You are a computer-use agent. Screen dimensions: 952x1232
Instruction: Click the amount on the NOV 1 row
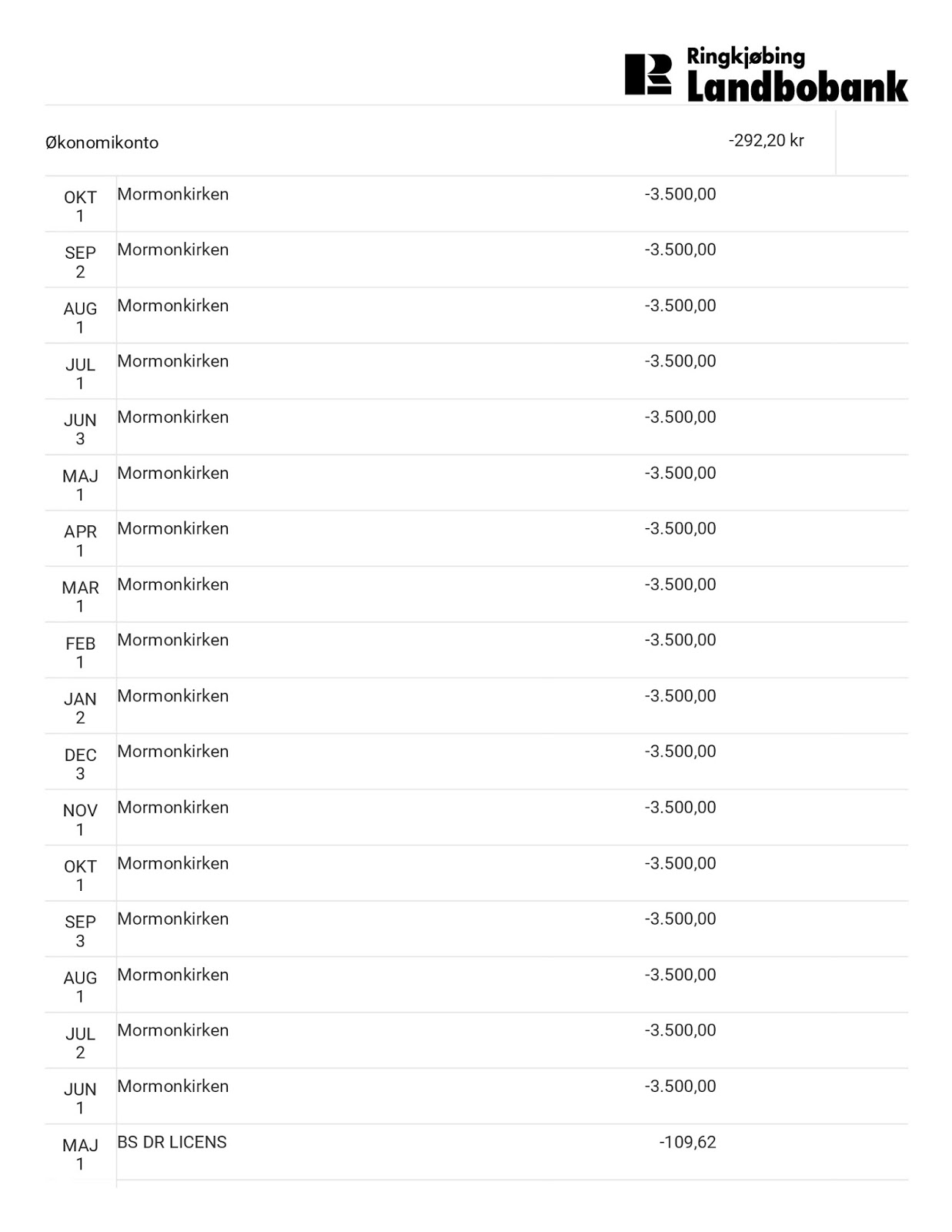tap(680, 807)
